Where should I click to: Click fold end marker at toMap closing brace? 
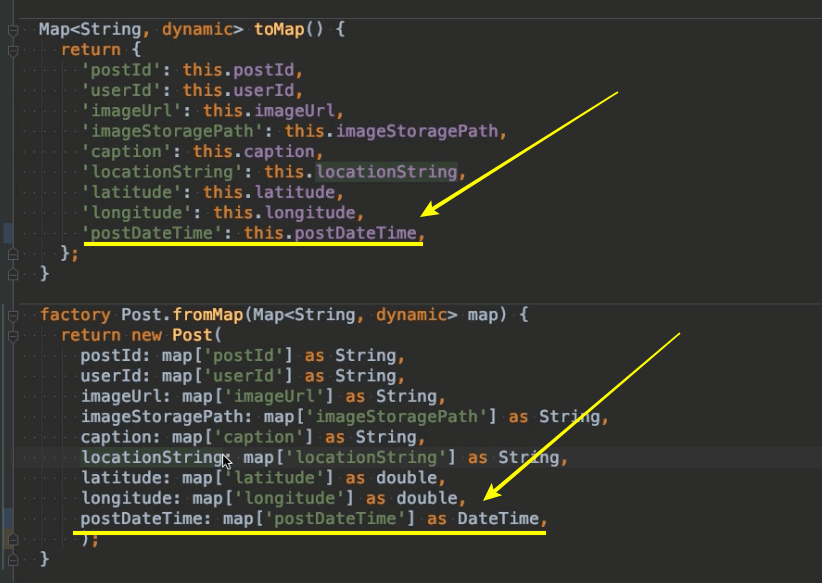13,274
